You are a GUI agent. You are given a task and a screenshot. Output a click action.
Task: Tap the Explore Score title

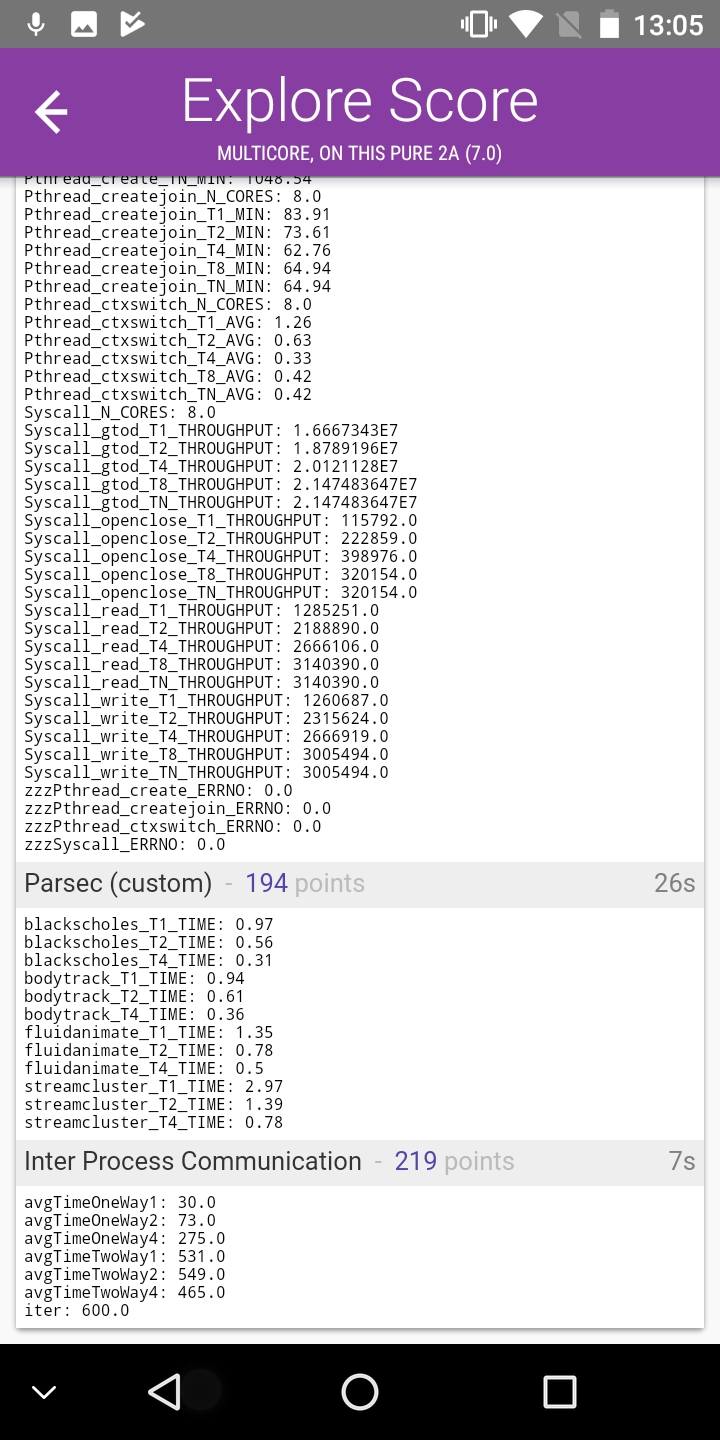coord(360,102)
